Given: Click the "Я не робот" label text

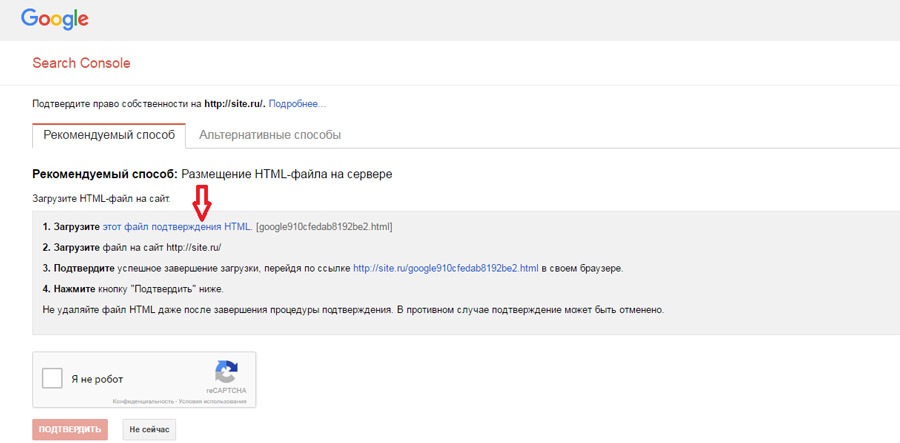Looking at the screenshot, I should (97, 380).
